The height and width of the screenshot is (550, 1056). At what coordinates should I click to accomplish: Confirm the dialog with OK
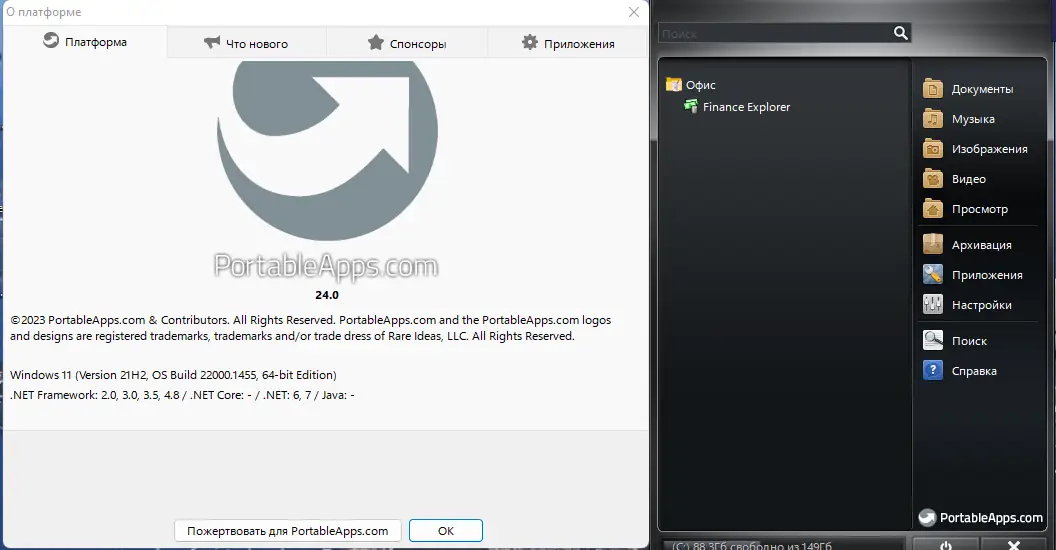446,530
